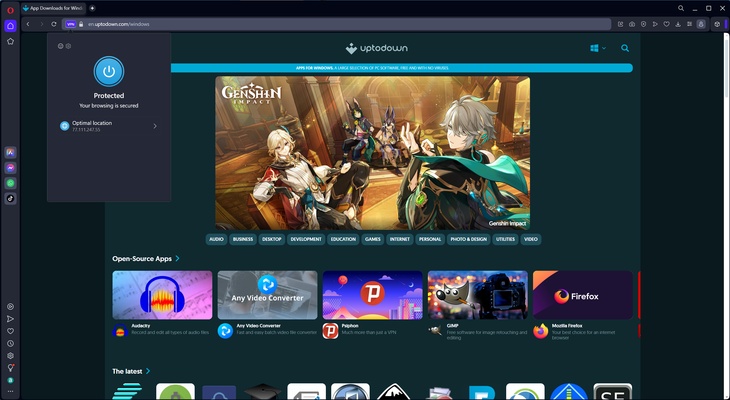Open the teal account avatar in sidebar
730x400 pixels.
point(10,380)
